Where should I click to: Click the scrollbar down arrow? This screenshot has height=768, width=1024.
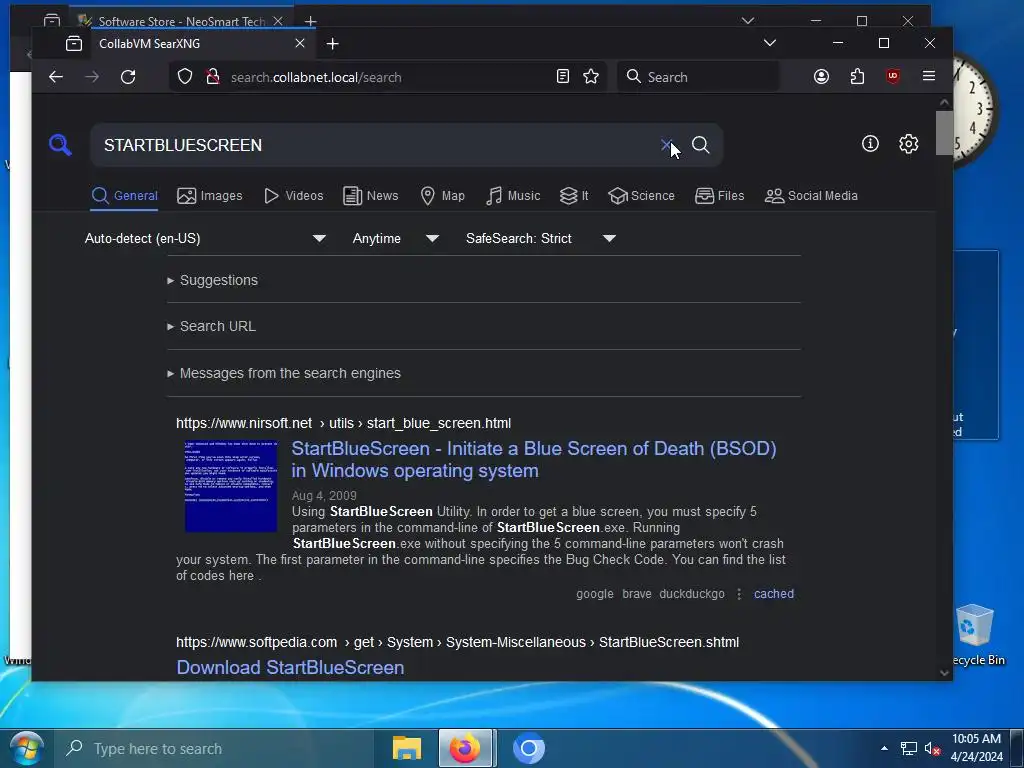(x=944, y=673)
